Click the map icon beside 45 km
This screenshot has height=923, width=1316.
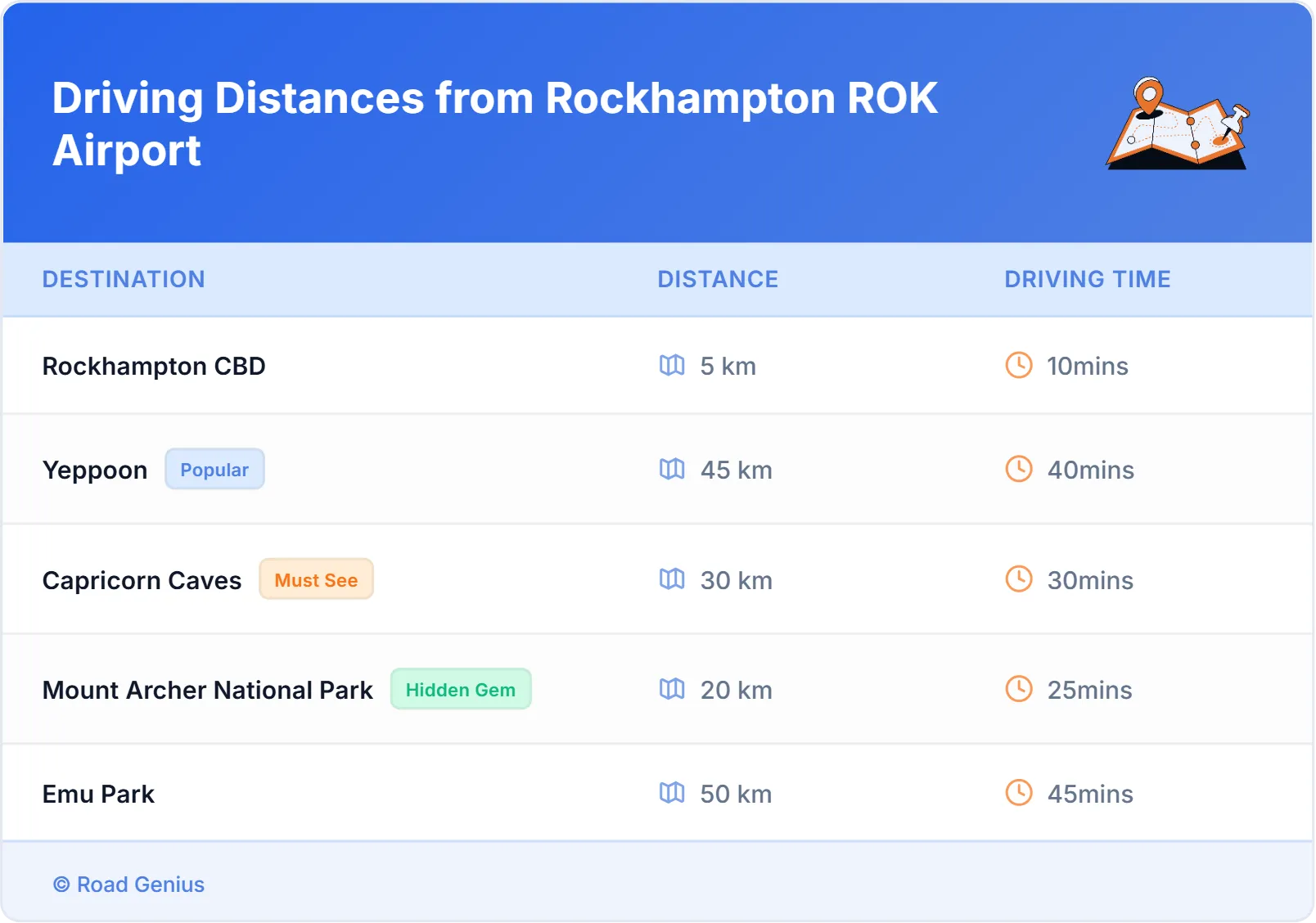(x=672, y=469)
